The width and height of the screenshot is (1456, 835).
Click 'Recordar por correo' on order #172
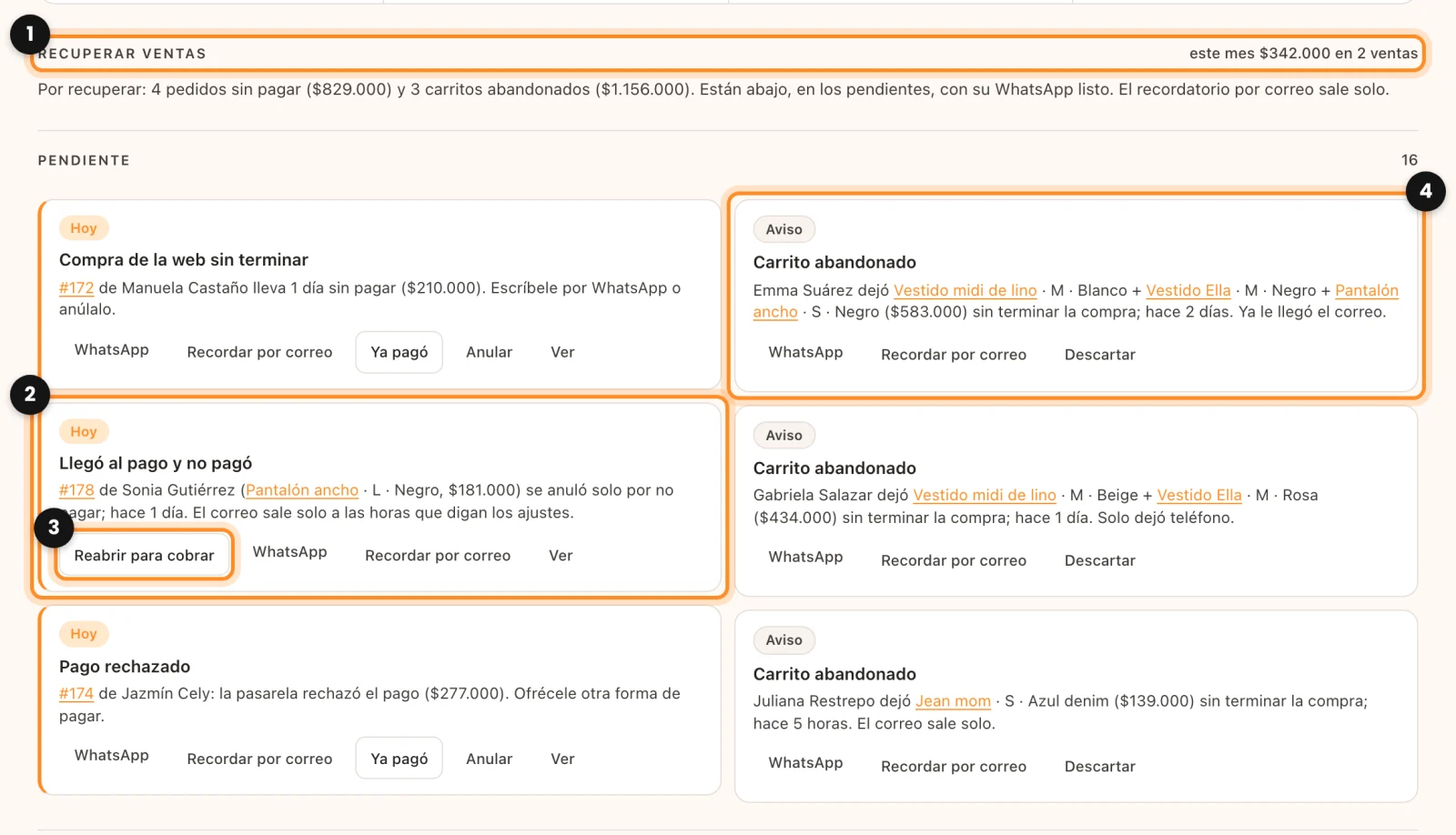pyautogui.click(x=259, y=352)
